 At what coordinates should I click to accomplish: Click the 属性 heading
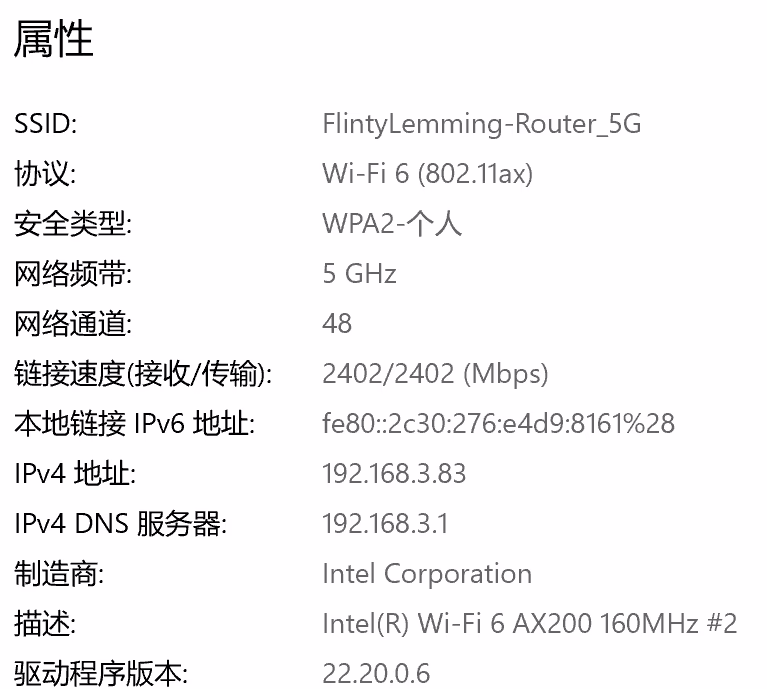tap(54, 40)
